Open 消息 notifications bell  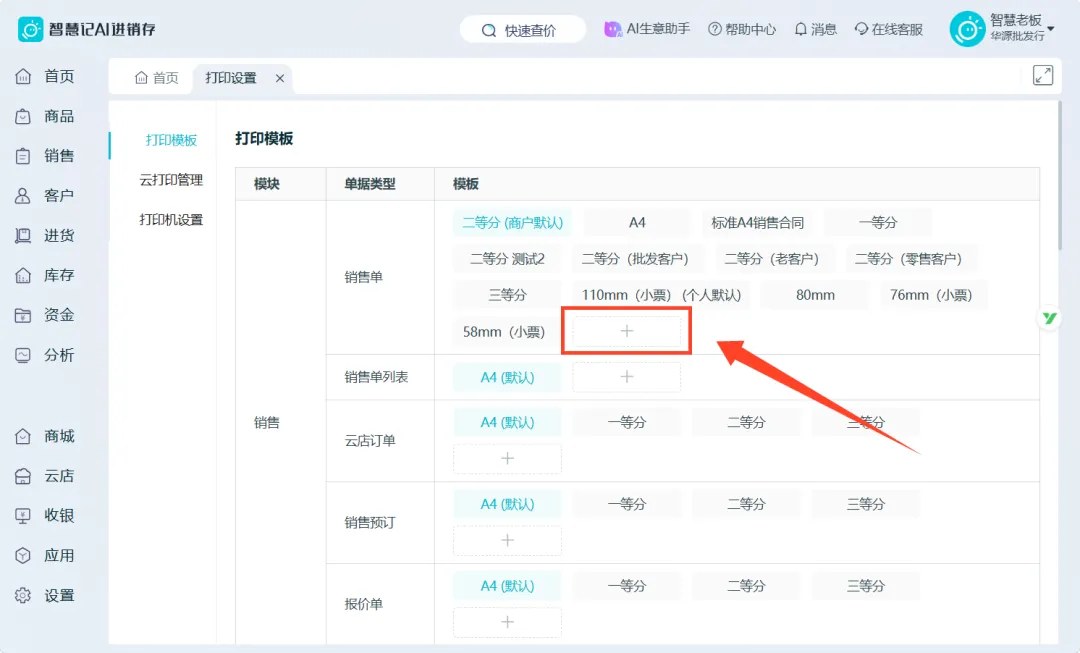tap(816, 29)
